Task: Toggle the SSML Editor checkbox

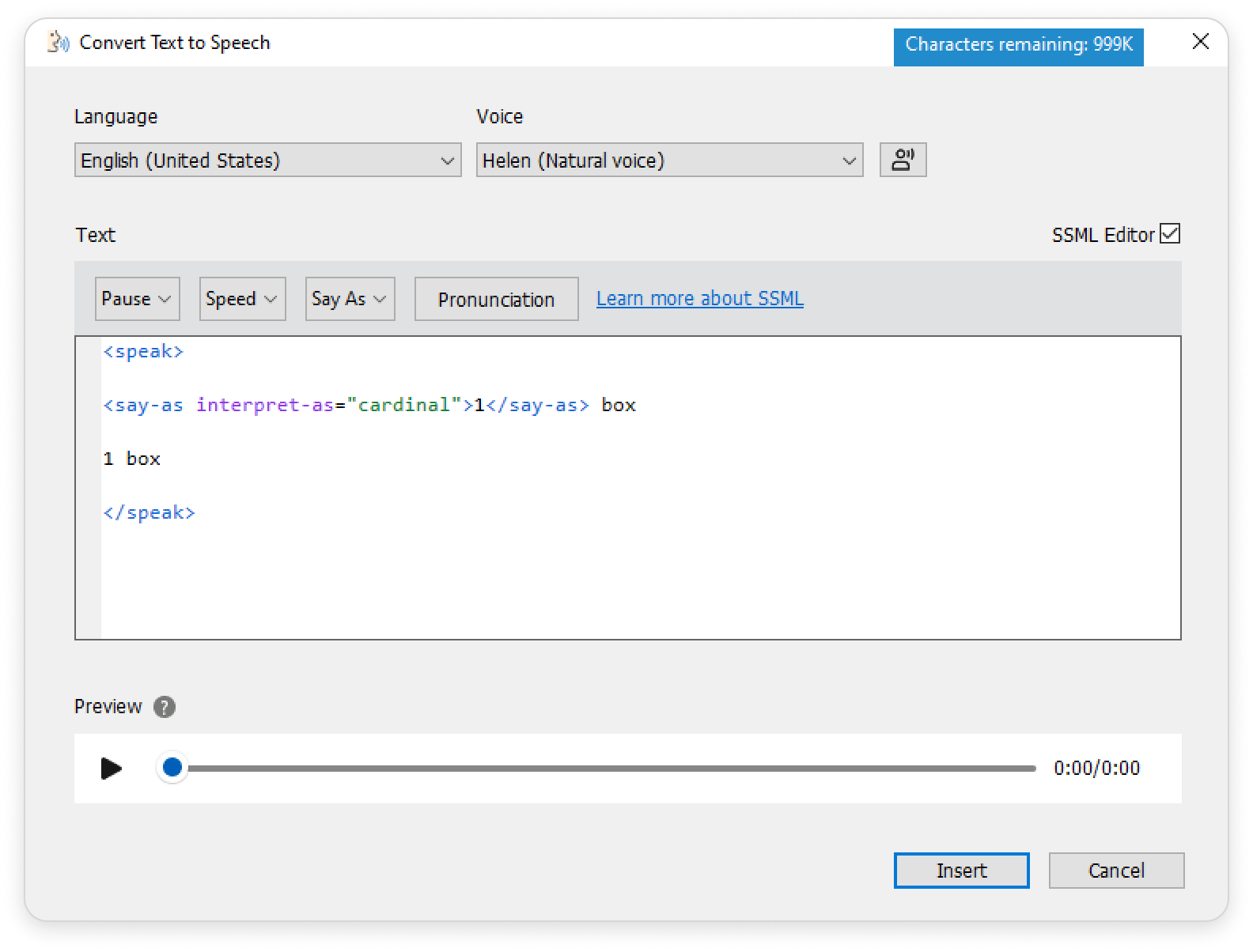Action: pyautogui.click(x=1170, y=234)
